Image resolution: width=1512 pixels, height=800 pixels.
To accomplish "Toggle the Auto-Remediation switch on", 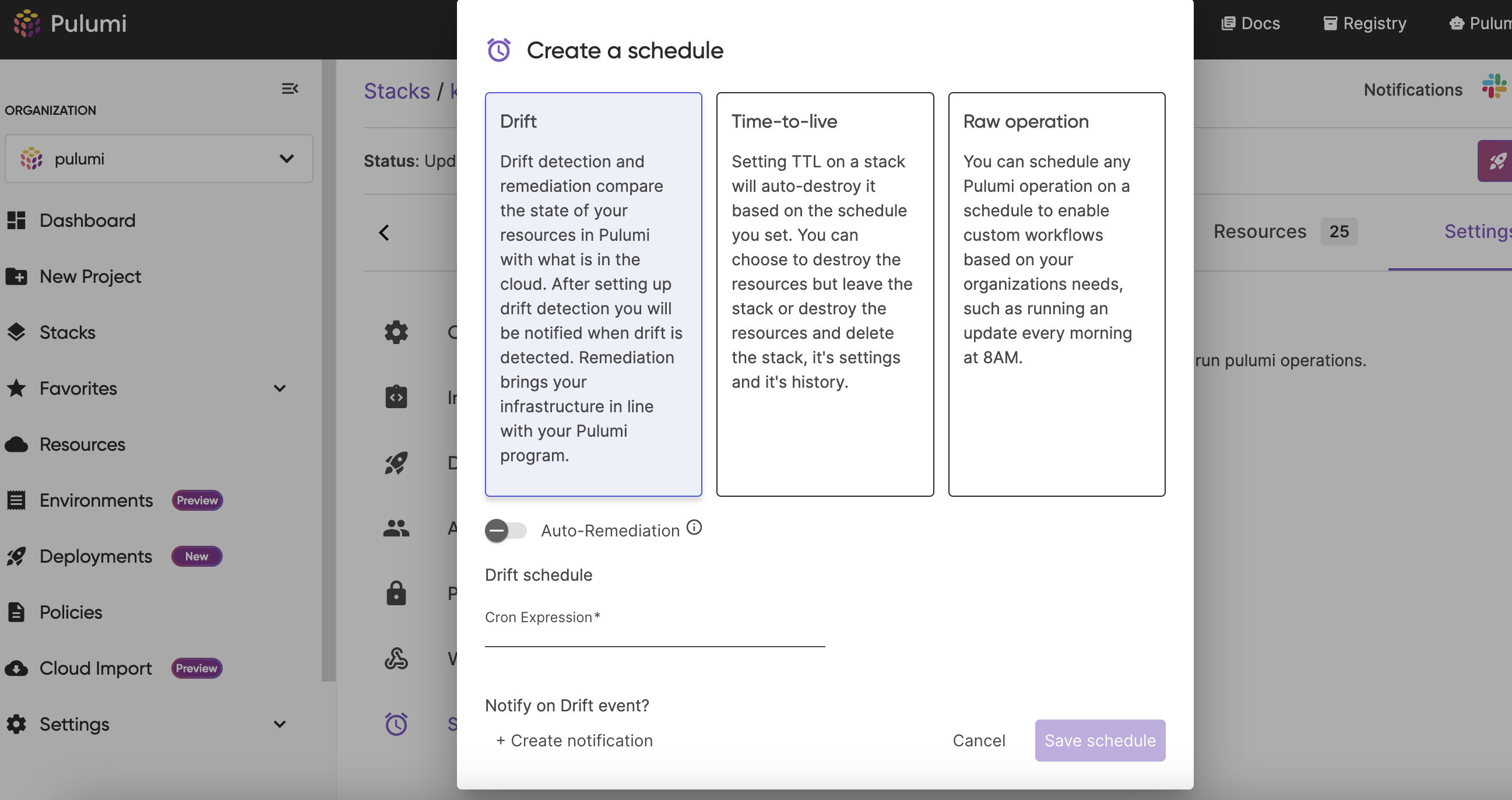I will (x=505, y=530).
